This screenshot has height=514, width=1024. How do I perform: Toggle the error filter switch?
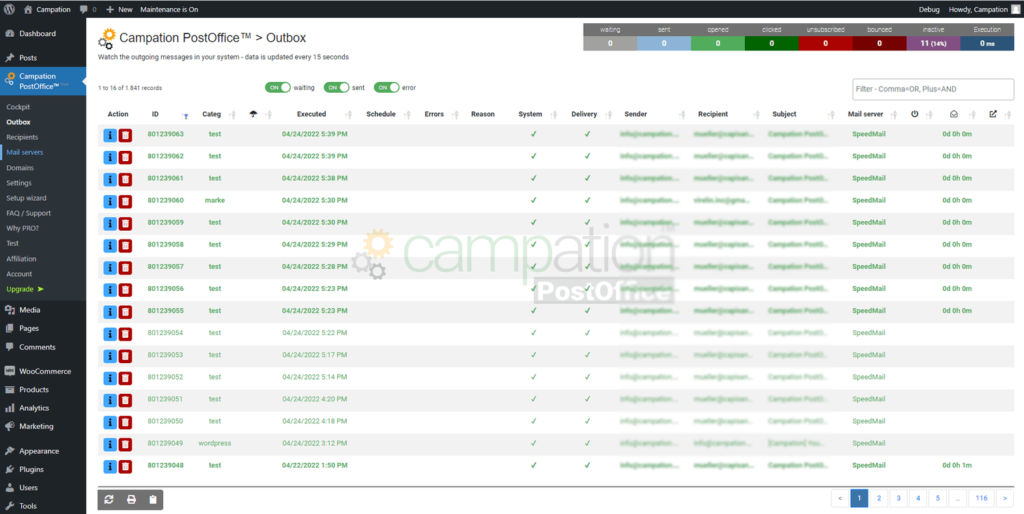tap(387, 88)
